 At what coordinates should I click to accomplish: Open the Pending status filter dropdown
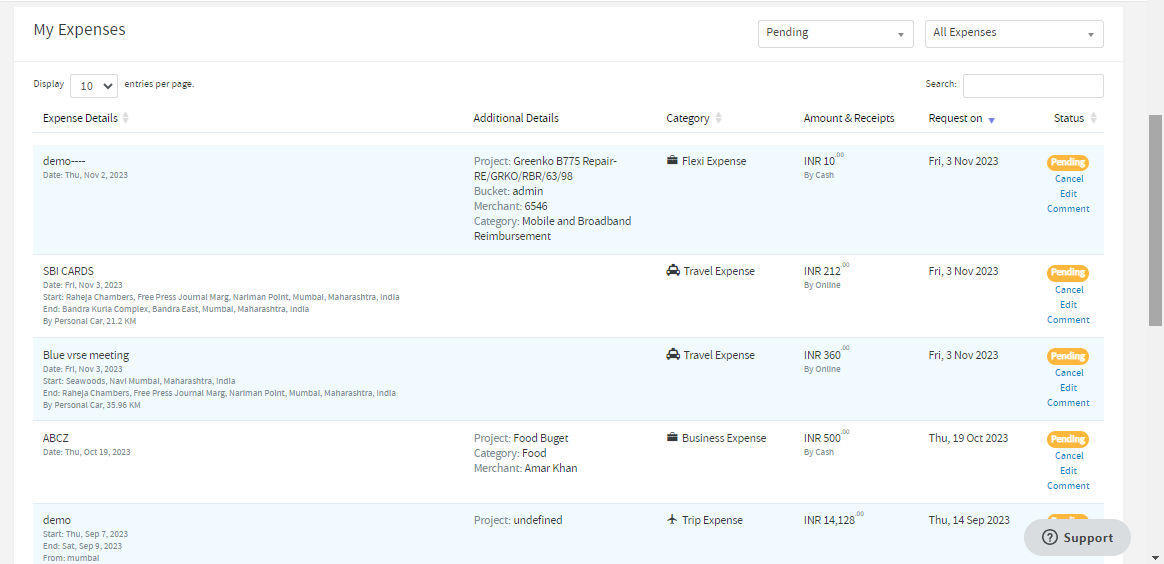coord(836,33)
